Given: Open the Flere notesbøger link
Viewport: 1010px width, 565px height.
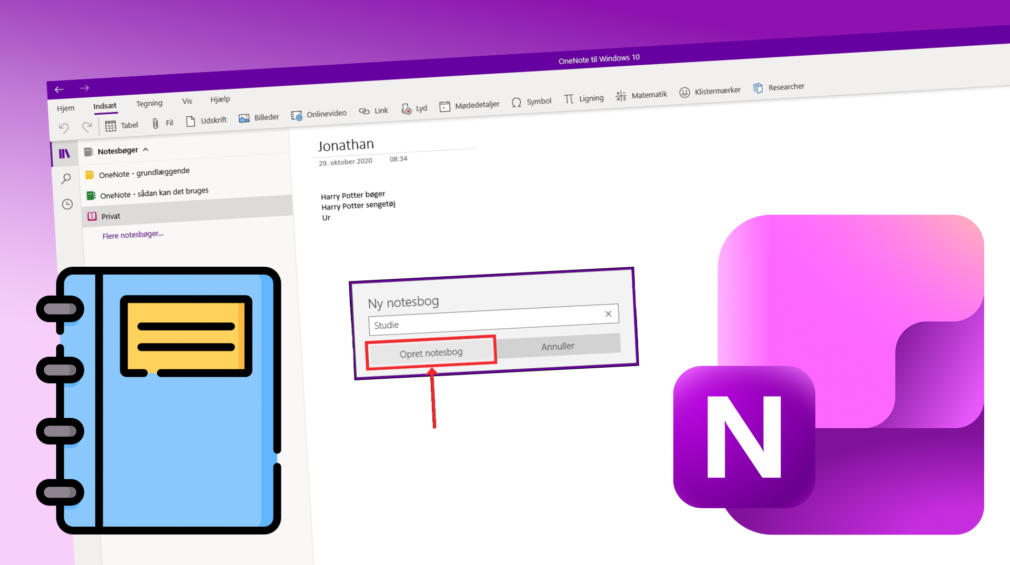Looking at the screenshot, I should pyautogui.click(x=133, y=235).
